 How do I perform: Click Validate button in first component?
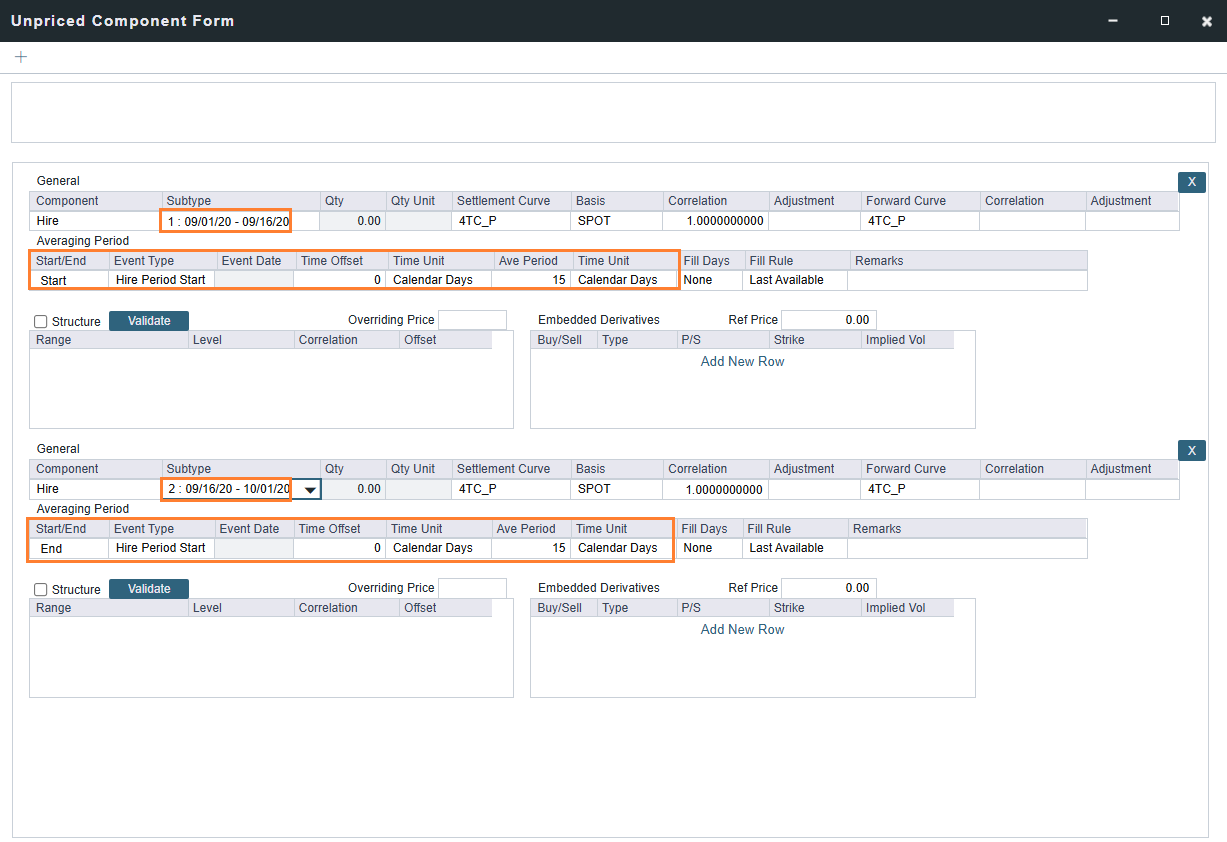click(149, 321)
